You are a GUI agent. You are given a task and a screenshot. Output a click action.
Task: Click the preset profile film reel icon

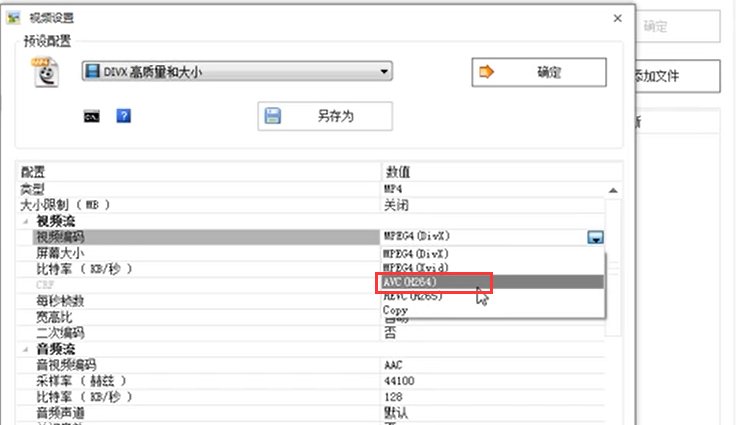pos(44,74)
